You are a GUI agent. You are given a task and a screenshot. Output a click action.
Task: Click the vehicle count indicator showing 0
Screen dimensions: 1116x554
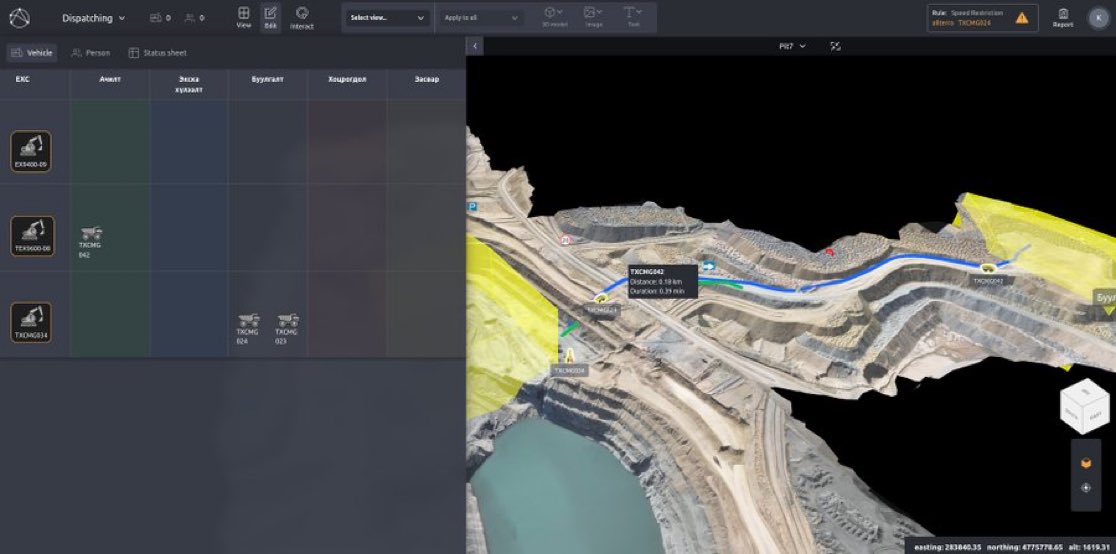coord(160,19)
